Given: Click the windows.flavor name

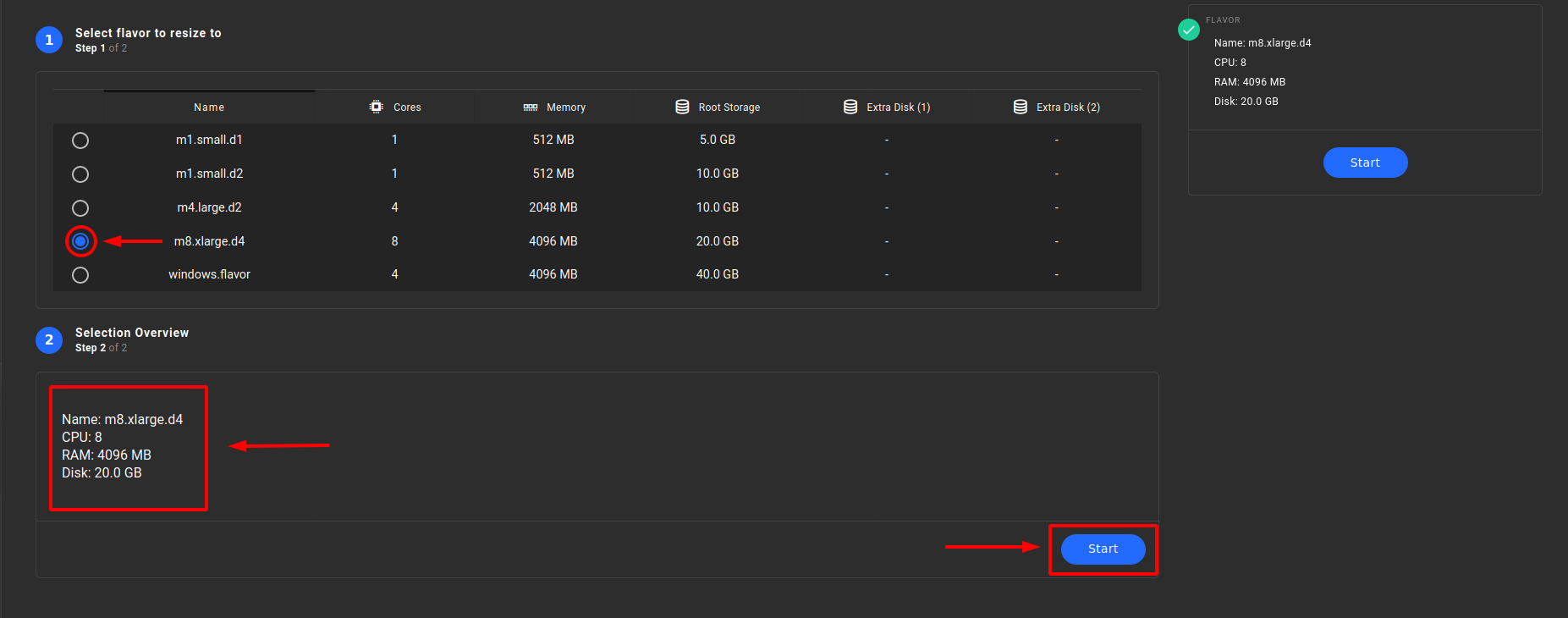Looking at the screenshot, I should pyautogui.click(x=209, y=274).
